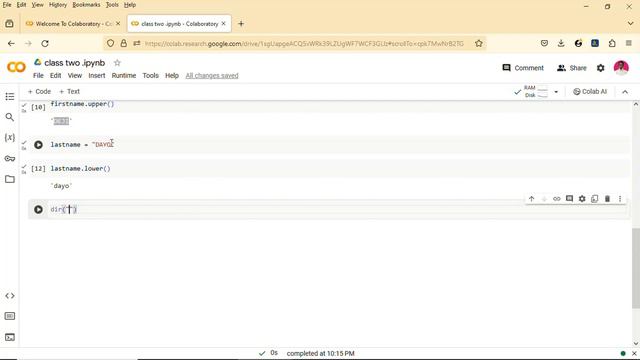Screen dimensions: 640x360
Task: Open Colab settings gear in header
Action: [x=600, y=68]
